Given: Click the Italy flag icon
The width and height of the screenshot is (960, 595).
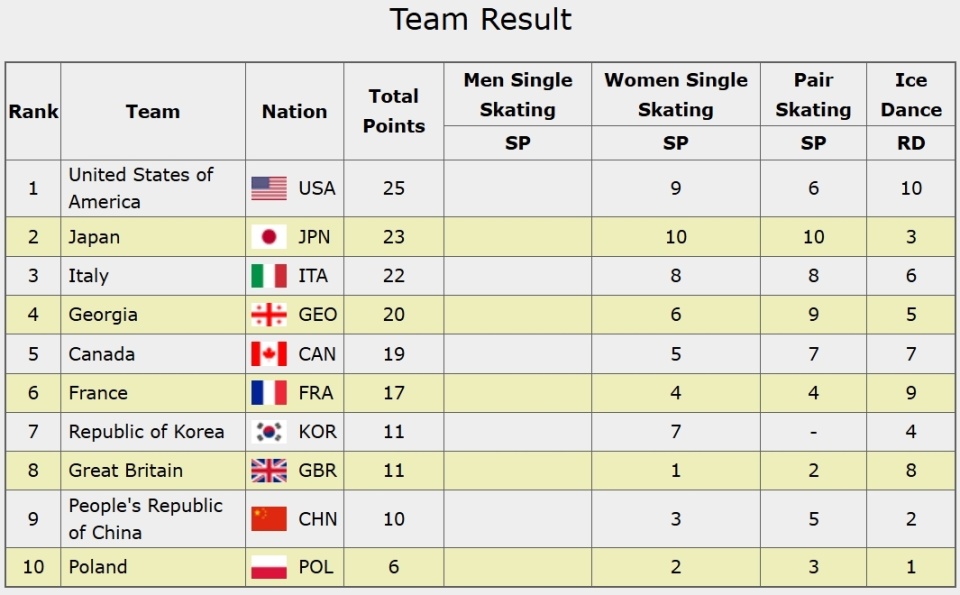Looking at the screenshot, I should click(x=269, y=276).
